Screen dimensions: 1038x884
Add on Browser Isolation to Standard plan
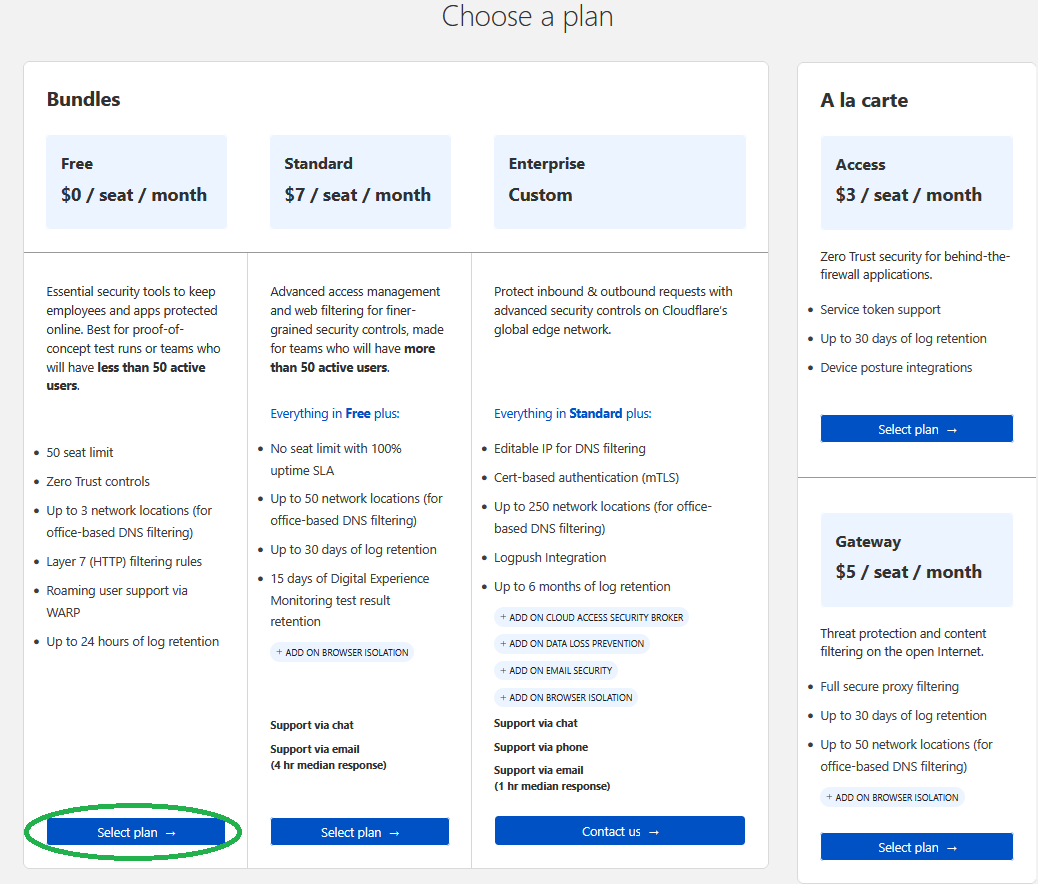point(341,652)
